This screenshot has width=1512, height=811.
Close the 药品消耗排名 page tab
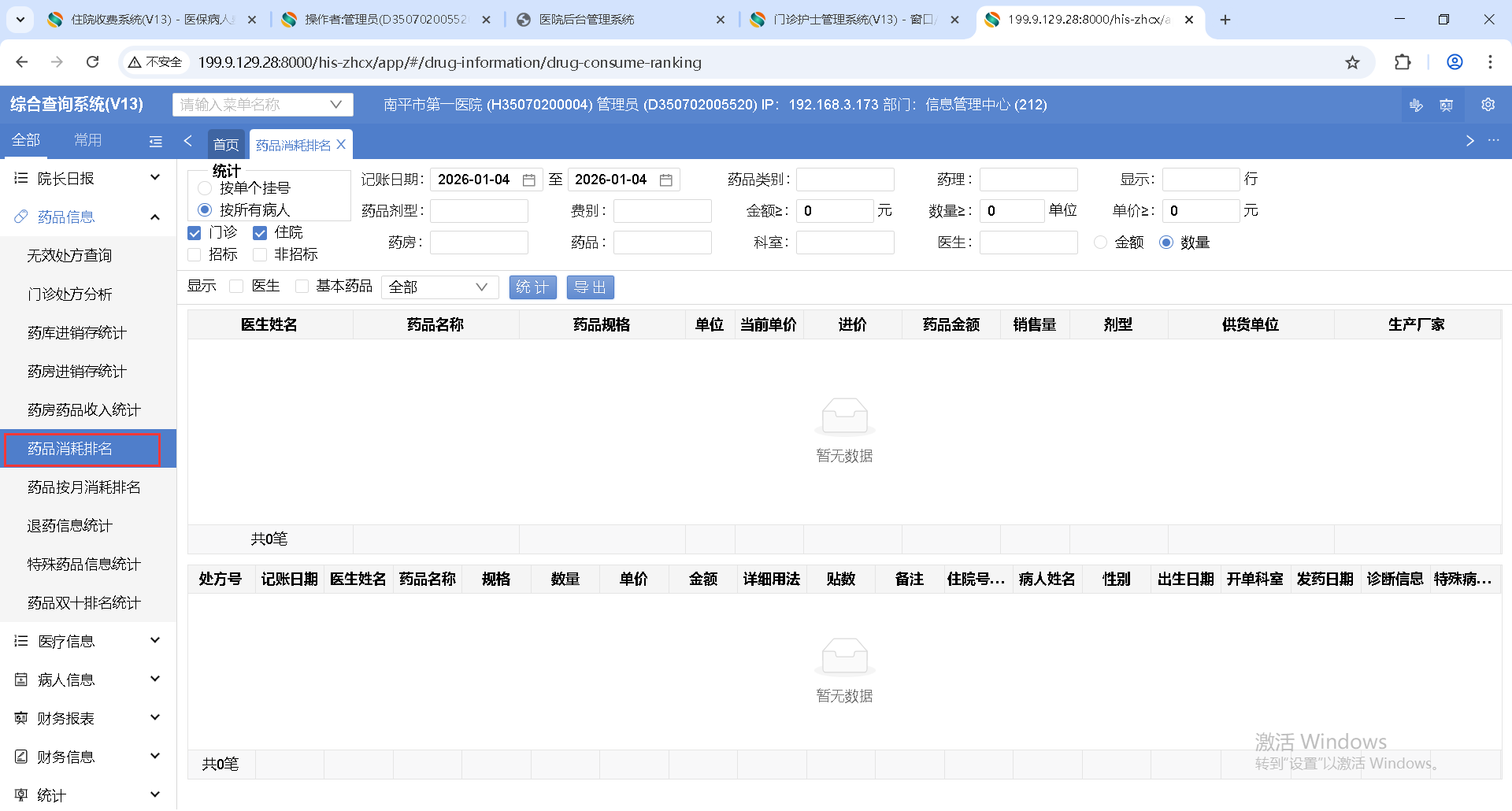(341, 144)
